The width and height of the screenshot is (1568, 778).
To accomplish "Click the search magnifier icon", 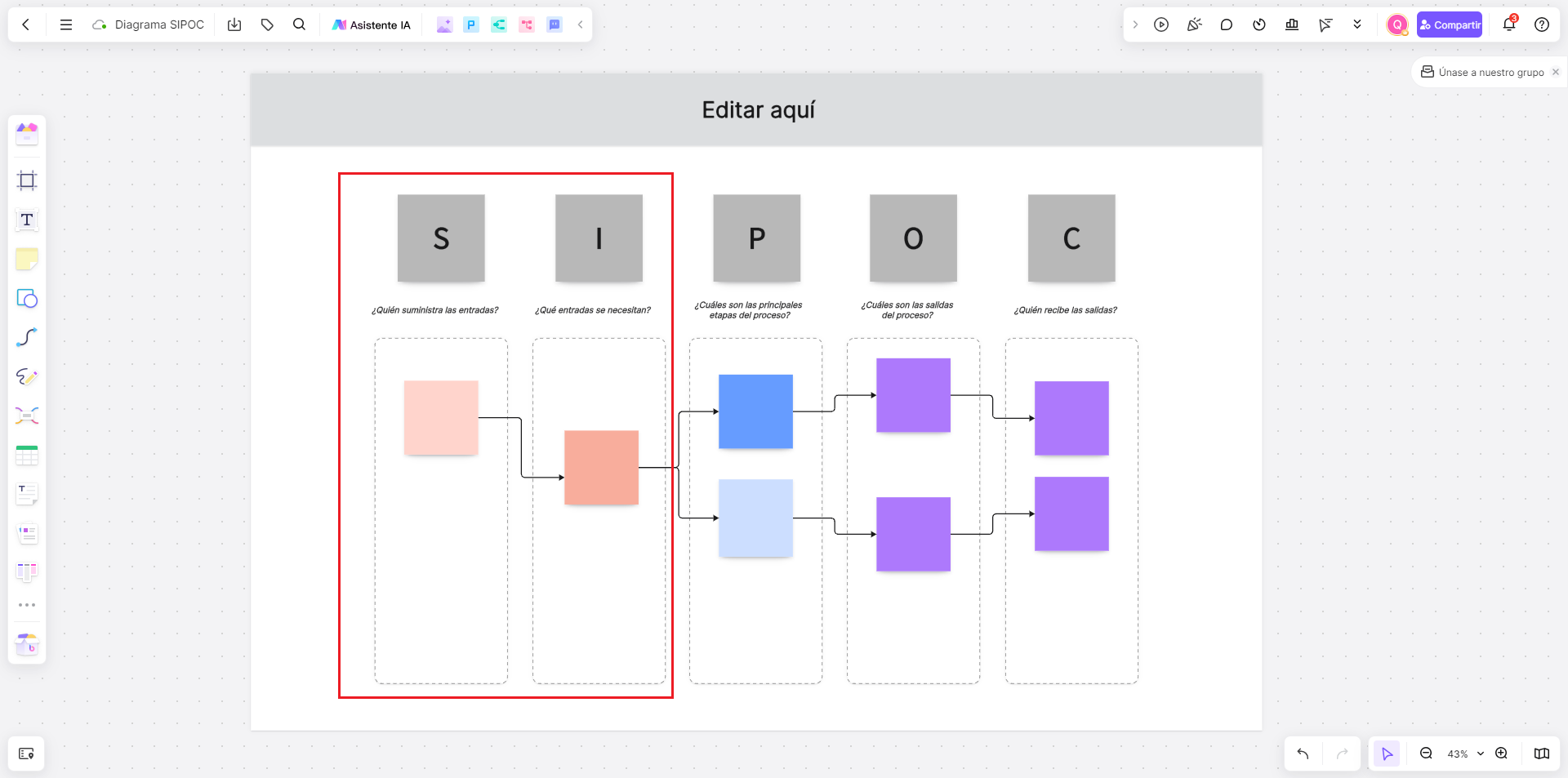I will pyautogui.click(x=299, y=24).
